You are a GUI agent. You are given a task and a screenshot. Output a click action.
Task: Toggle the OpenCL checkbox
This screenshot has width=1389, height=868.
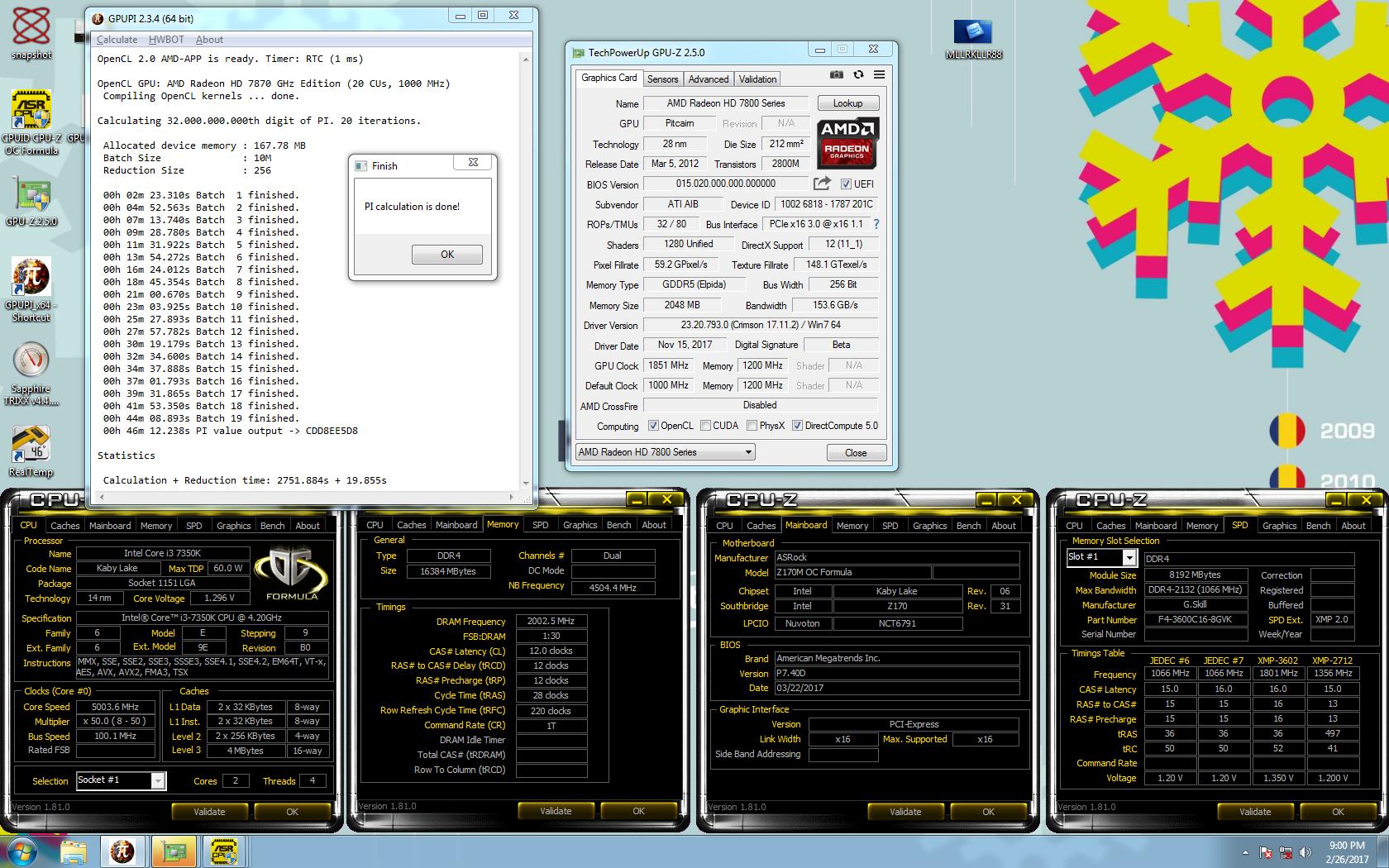[x=653, y=426]
